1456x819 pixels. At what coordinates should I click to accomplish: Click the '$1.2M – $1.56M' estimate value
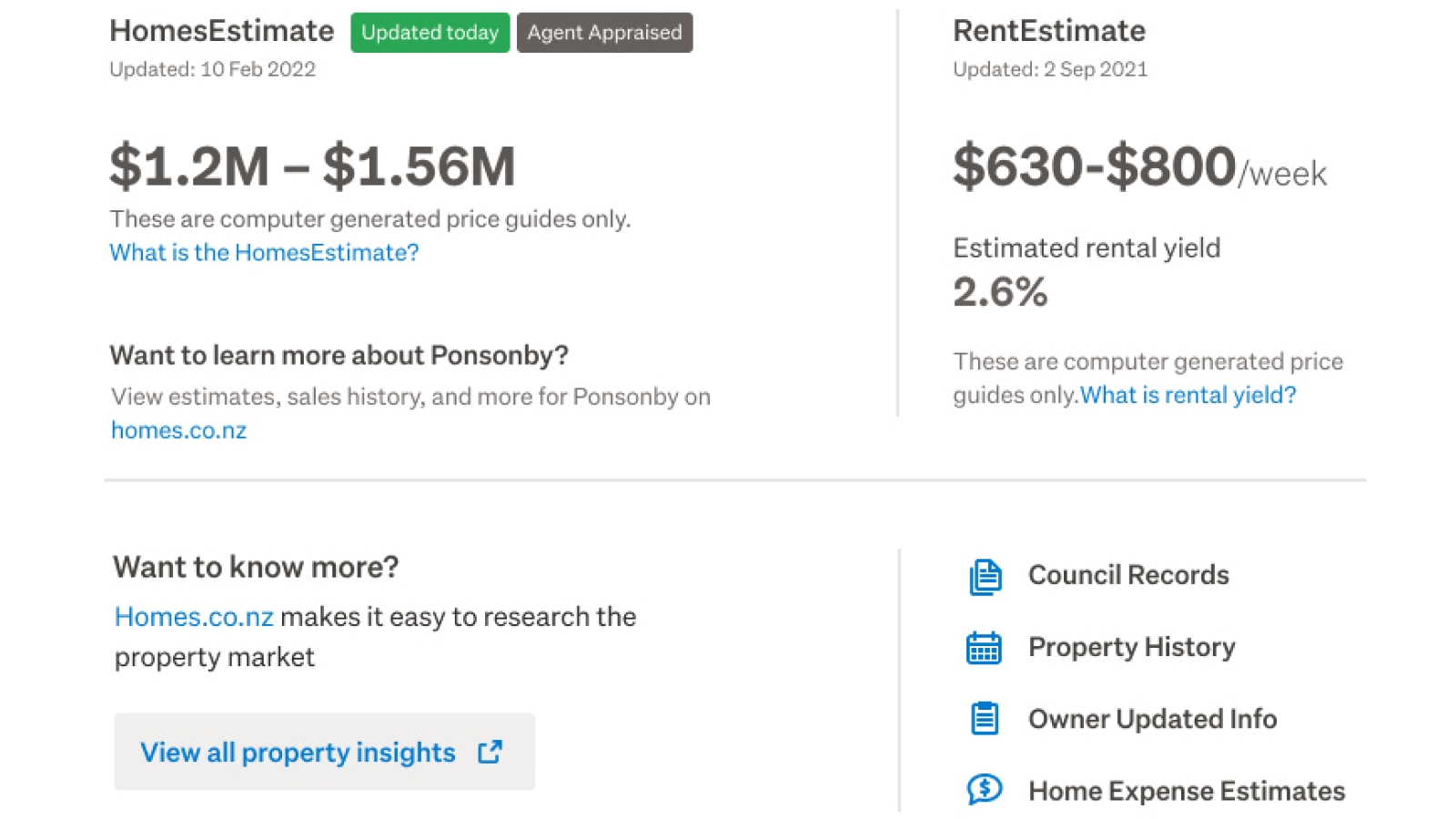[x=312, y=166]
